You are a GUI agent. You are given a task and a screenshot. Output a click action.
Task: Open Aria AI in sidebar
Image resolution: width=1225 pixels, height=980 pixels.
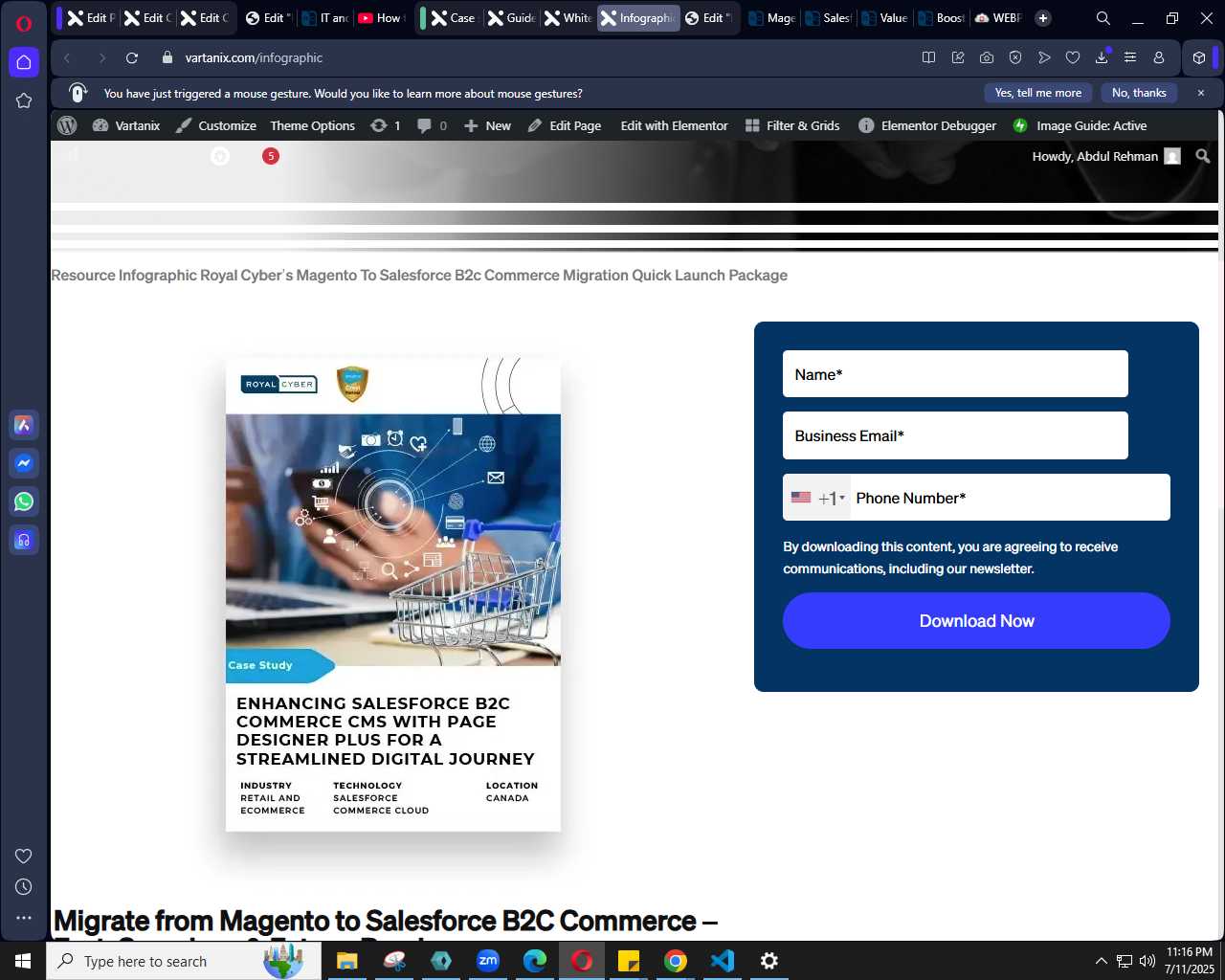point(24,425)
